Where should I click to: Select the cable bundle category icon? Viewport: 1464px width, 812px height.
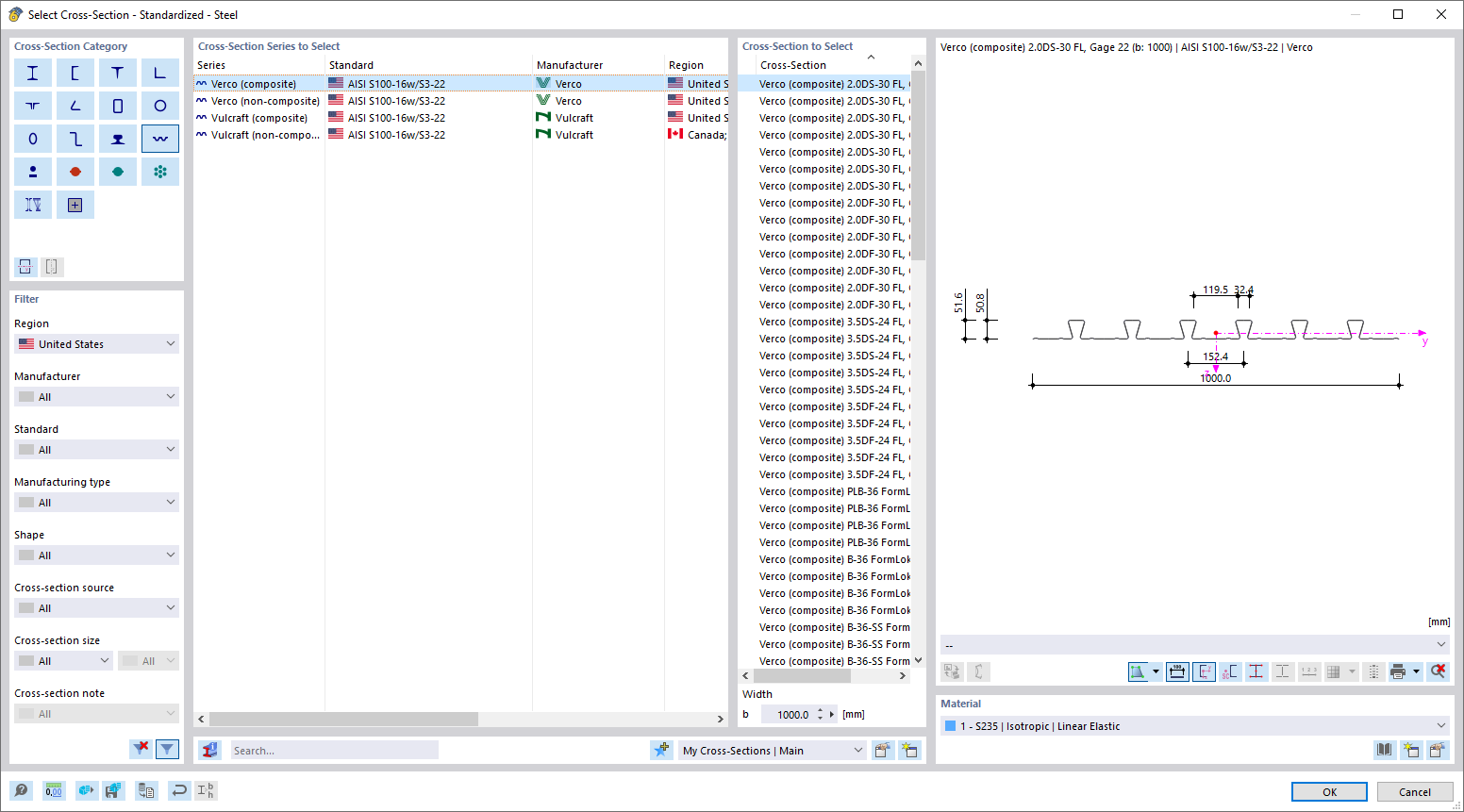(160, 172)
